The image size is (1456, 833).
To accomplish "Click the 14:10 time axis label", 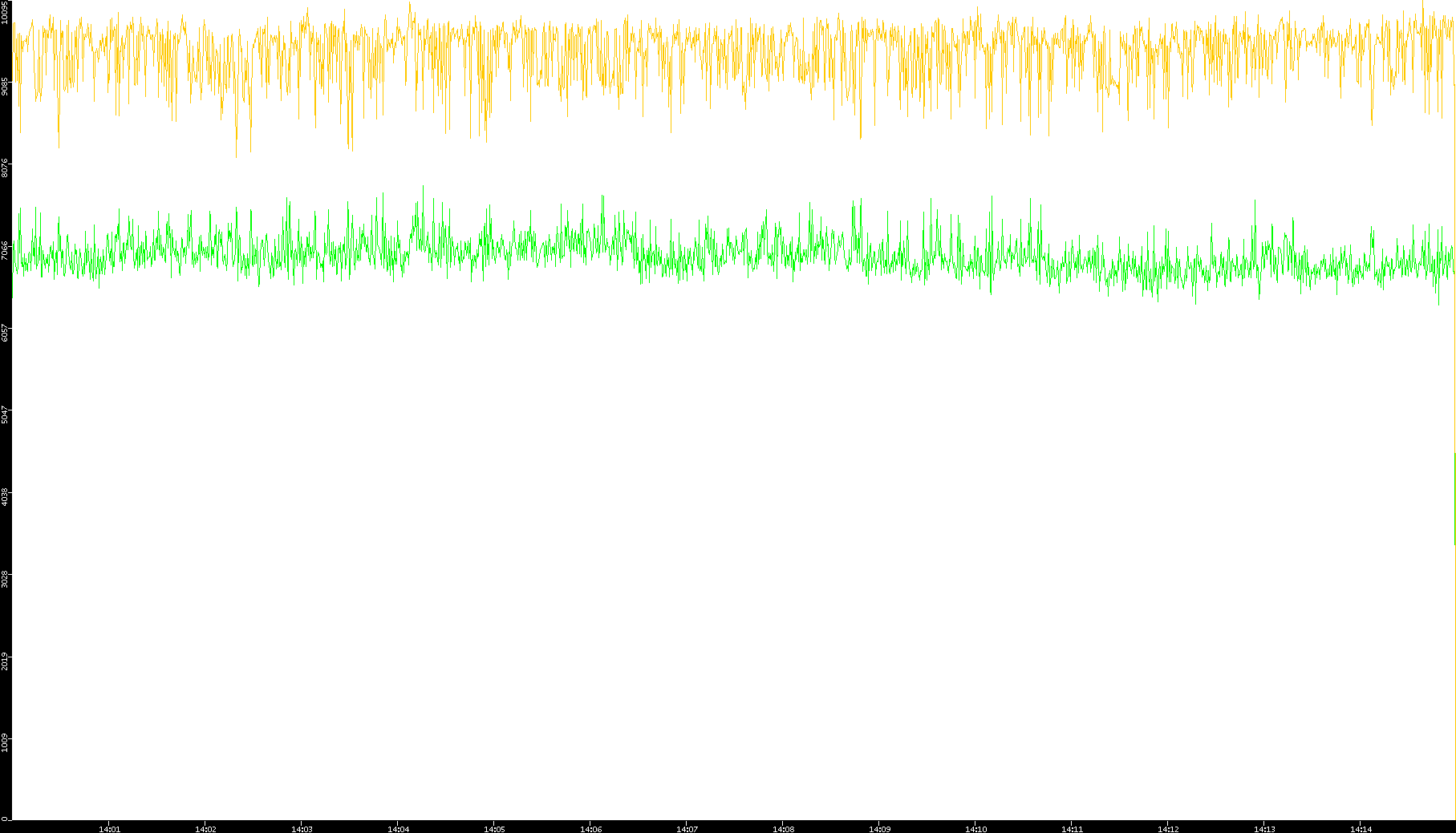I will coord(975,829).
